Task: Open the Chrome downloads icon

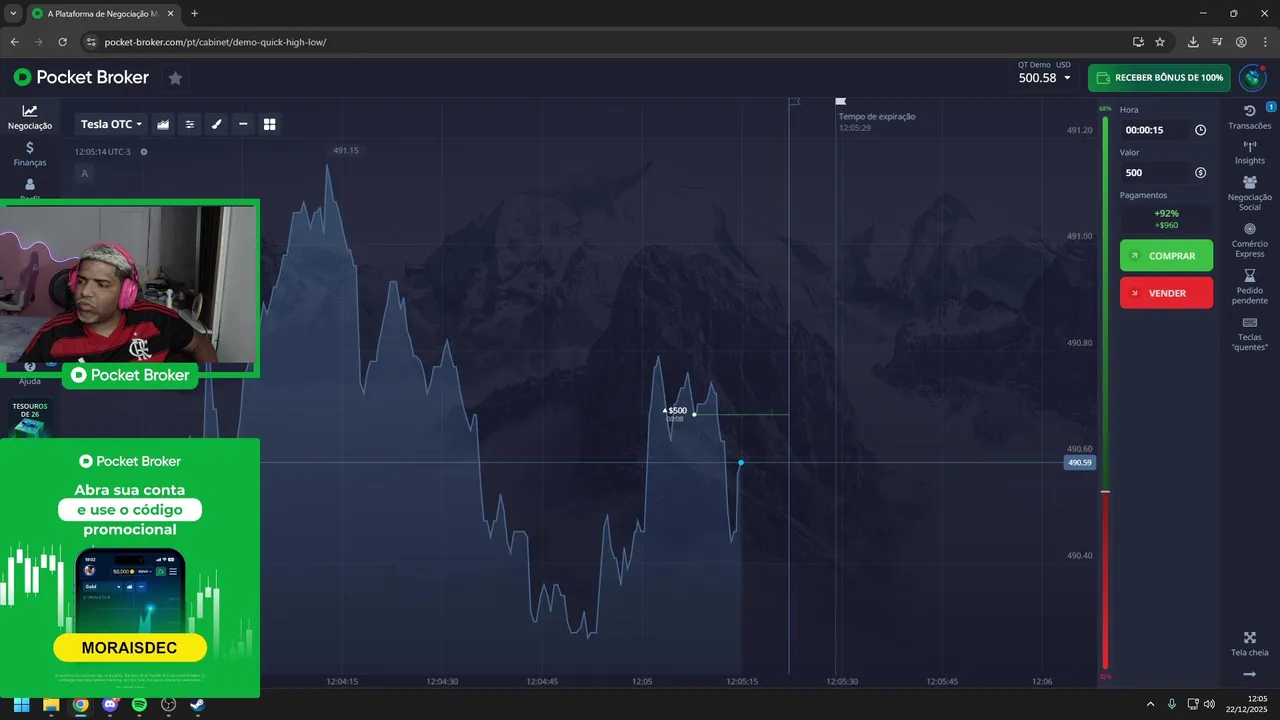Action: tap(1193, 42)
